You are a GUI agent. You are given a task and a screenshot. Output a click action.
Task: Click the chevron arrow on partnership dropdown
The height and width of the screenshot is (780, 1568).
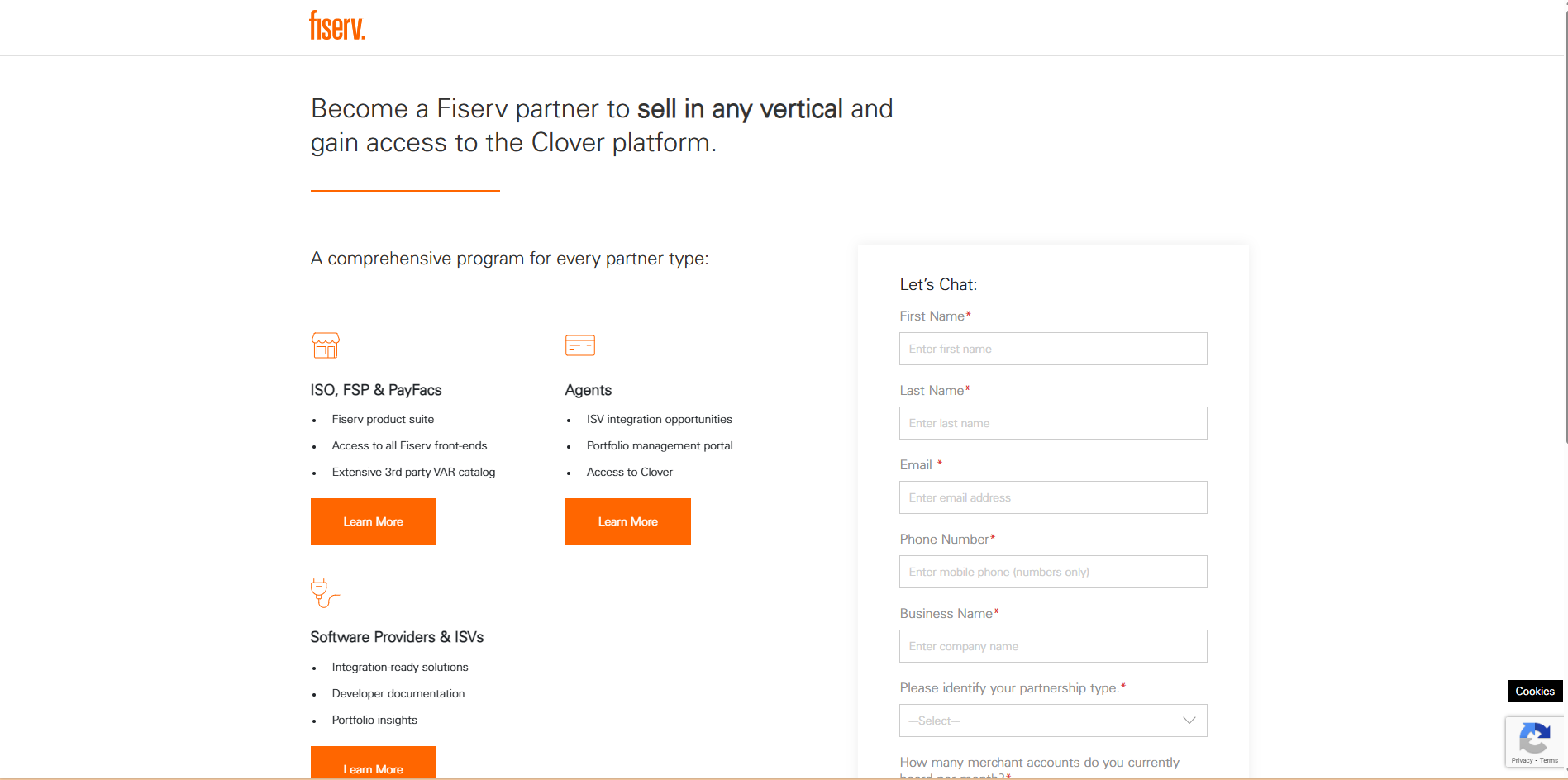[x=1189, y=721]
